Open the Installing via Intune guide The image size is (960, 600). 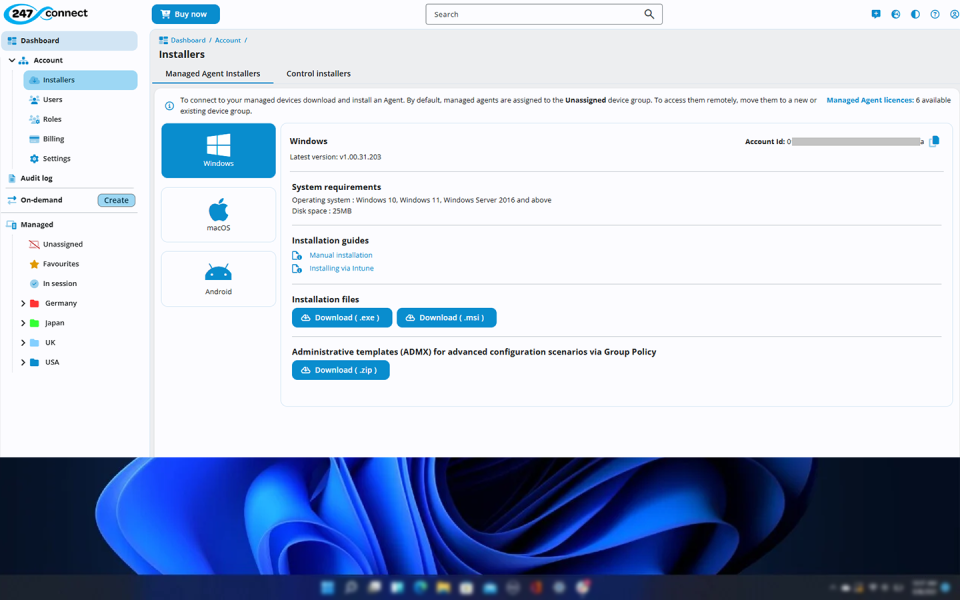coord(341,268)
